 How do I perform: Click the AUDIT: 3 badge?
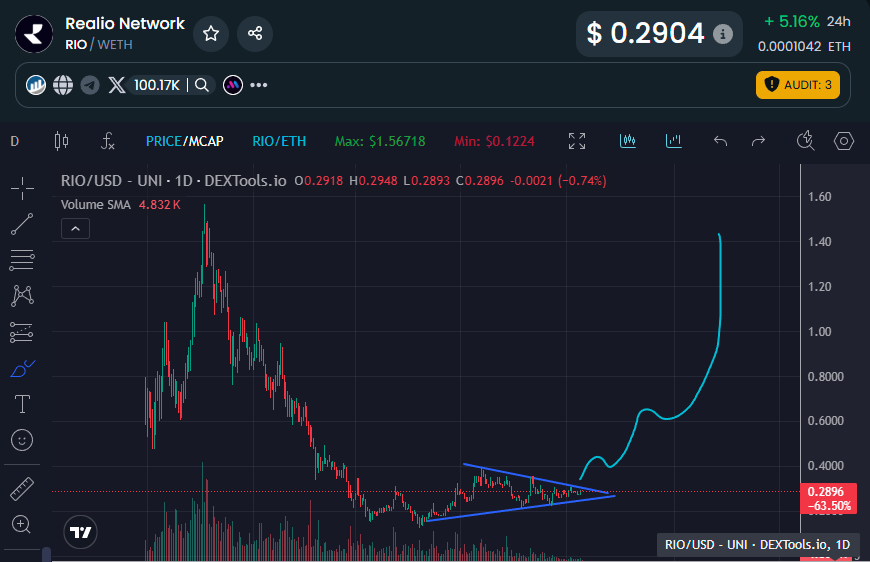click(797, 85)
